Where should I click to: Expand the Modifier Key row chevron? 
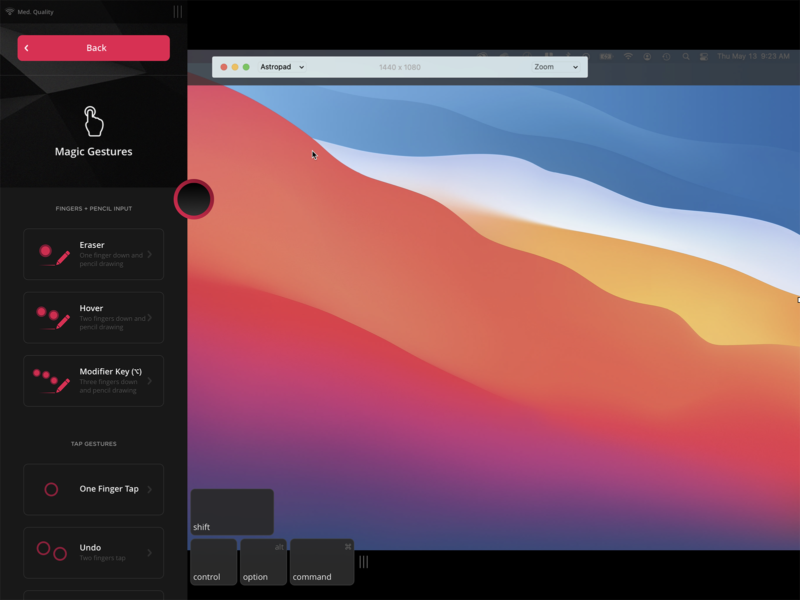[149, 381]
